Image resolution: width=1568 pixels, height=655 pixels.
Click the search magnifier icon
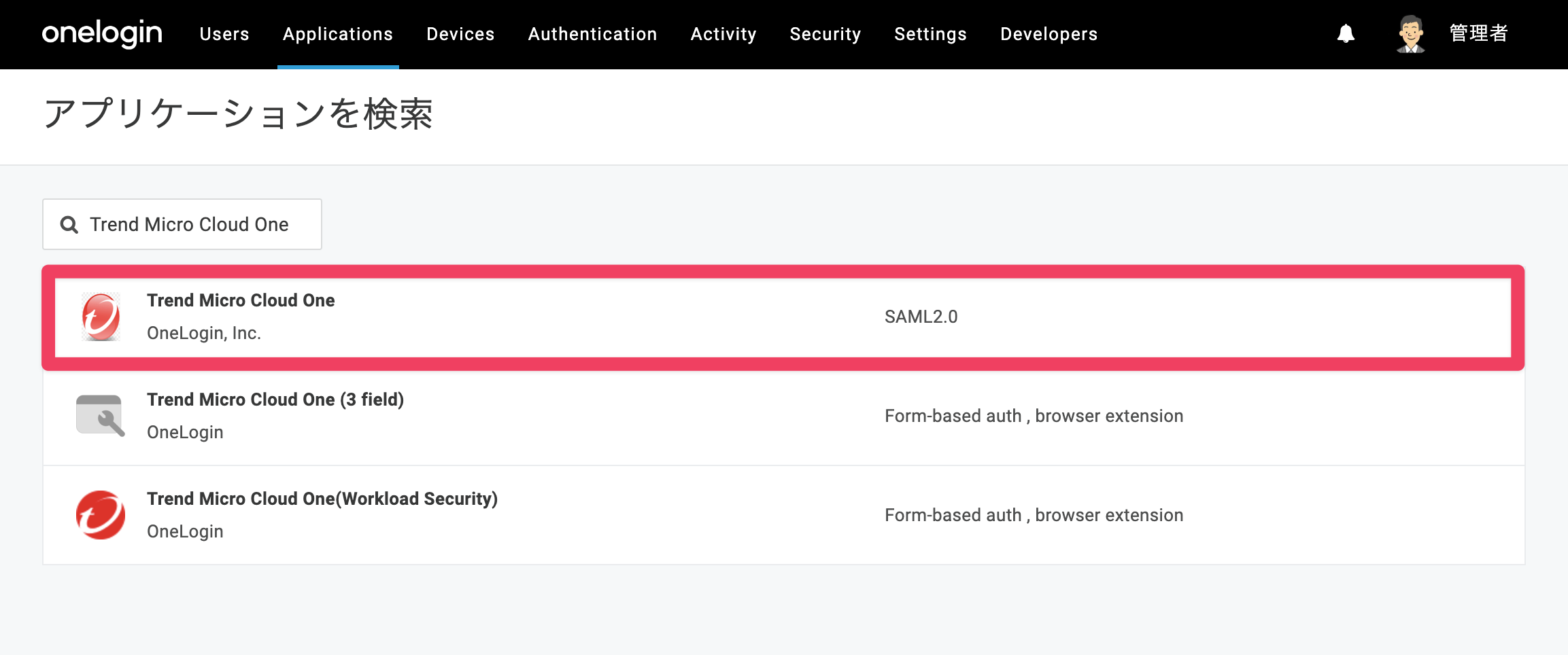coord(69,224)
